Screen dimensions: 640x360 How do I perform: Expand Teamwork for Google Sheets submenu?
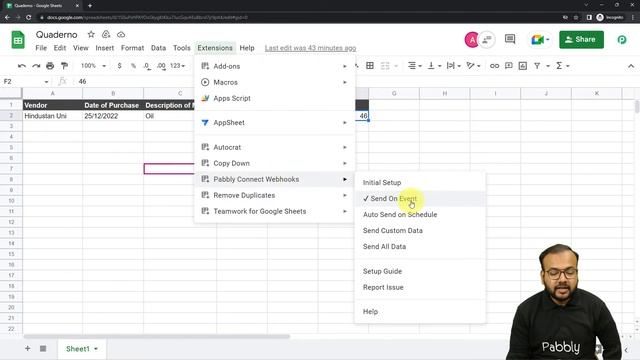[x=274, y=211]
